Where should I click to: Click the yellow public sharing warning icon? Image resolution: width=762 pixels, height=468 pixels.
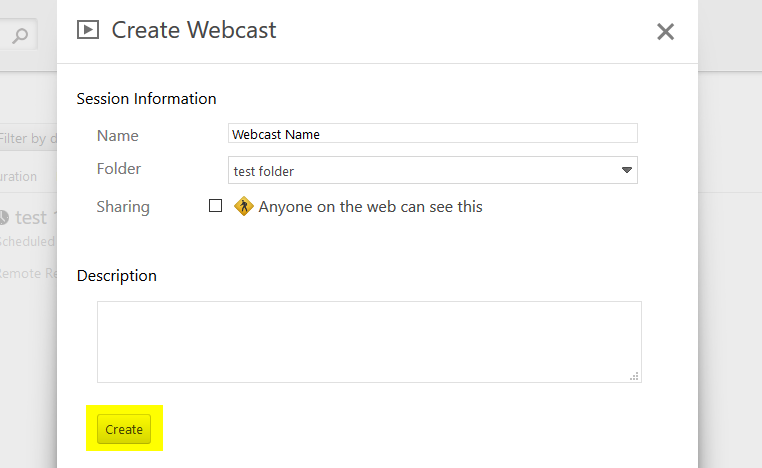[243, 206]
